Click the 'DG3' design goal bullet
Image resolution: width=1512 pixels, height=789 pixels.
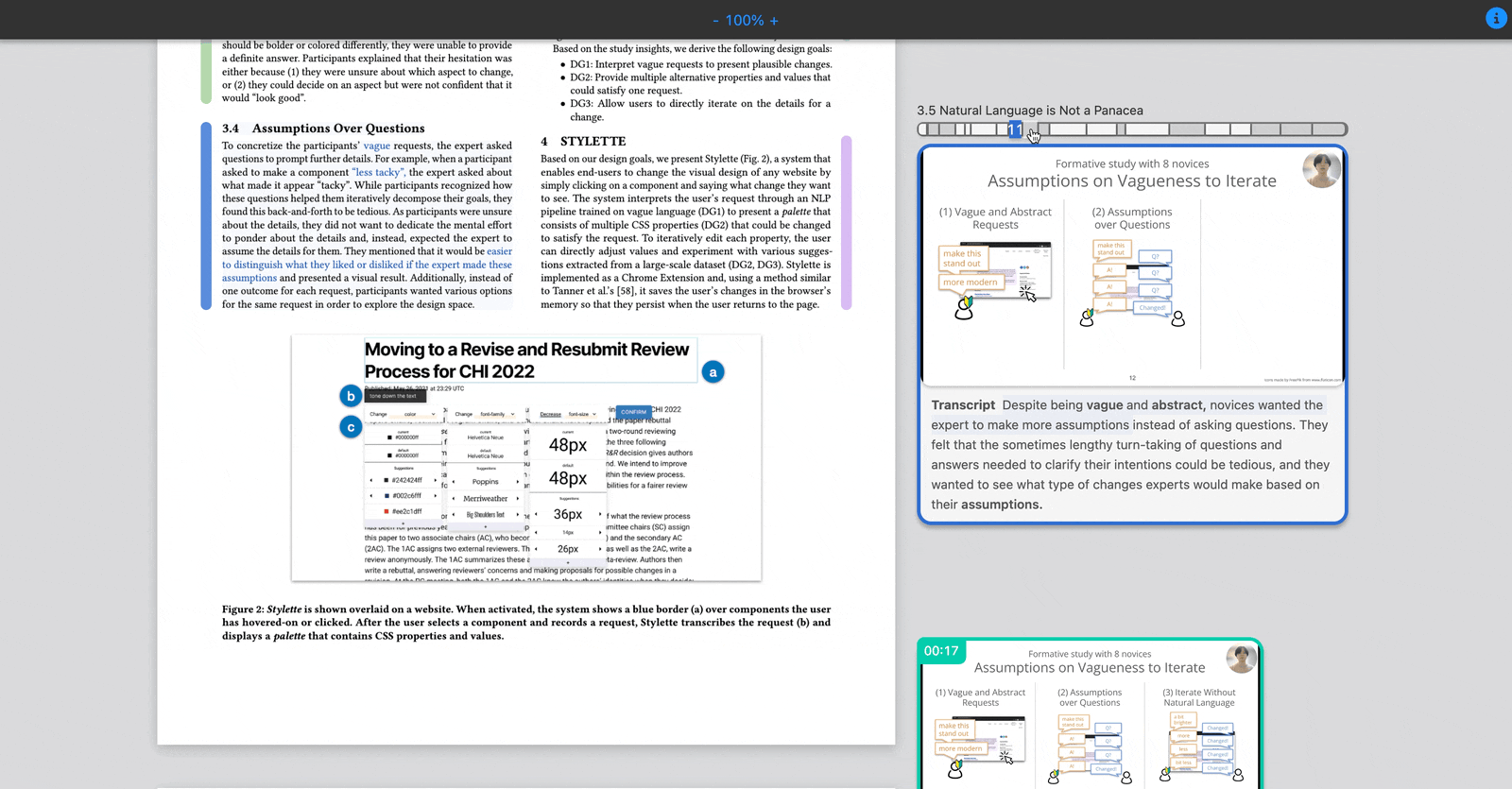click(696, 111)
